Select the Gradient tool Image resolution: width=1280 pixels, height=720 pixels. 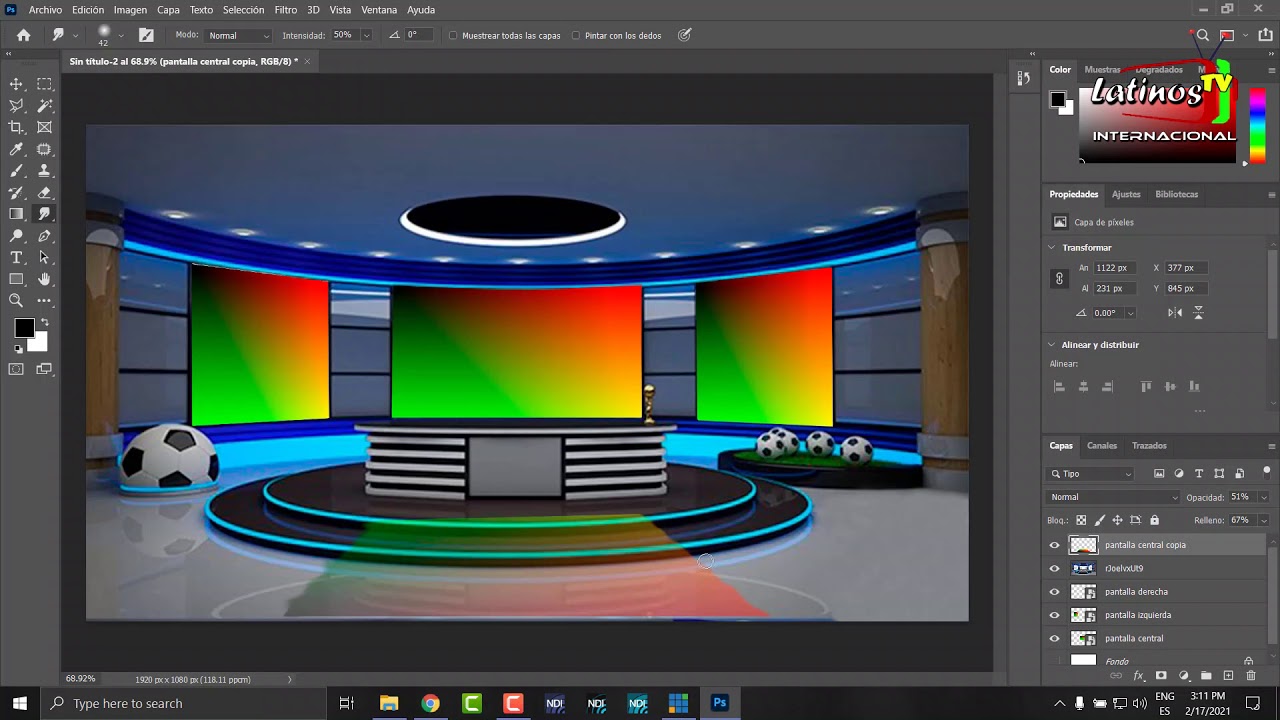[16, 214]
